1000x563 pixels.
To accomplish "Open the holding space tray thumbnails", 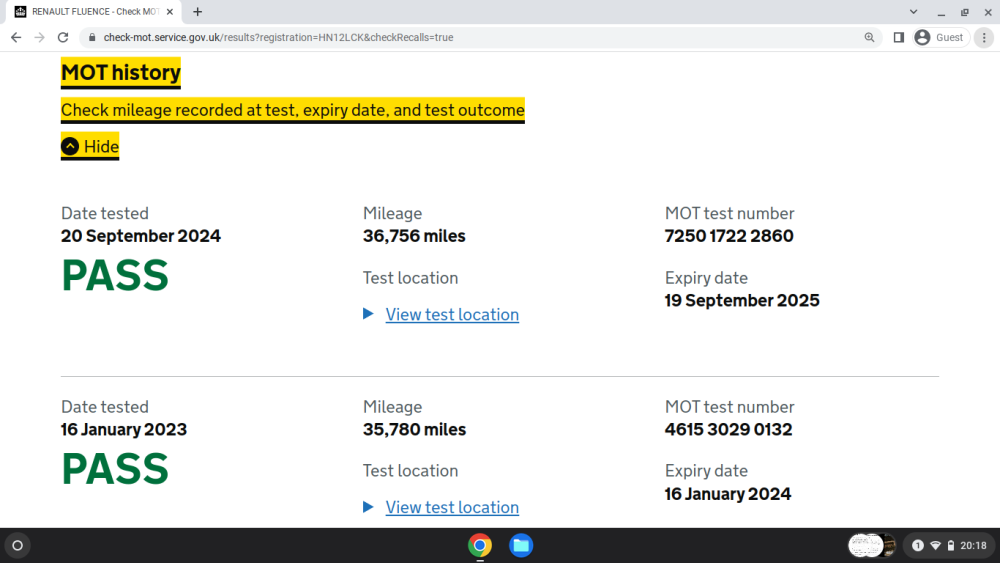I will [x=872, y=545].
